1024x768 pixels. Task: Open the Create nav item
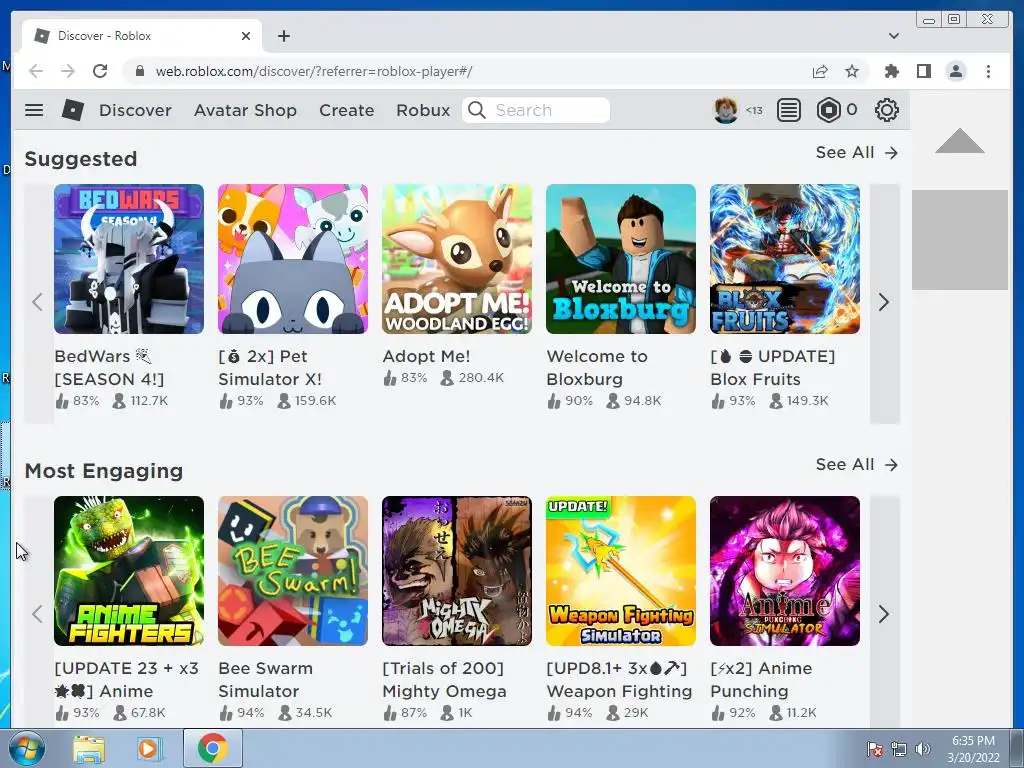point(347,110)
